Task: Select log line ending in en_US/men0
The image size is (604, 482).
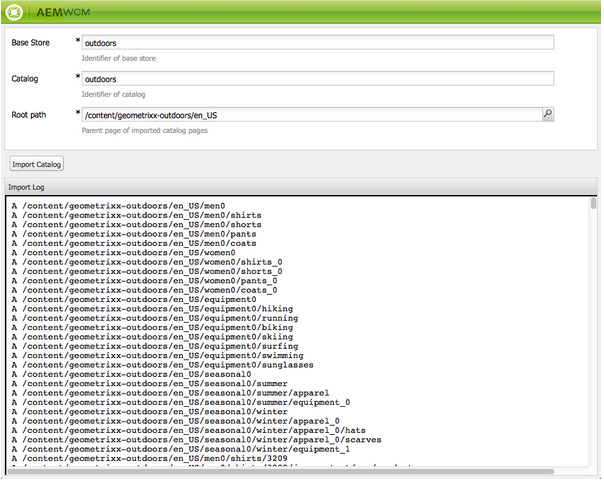Action: click(118, 206)
